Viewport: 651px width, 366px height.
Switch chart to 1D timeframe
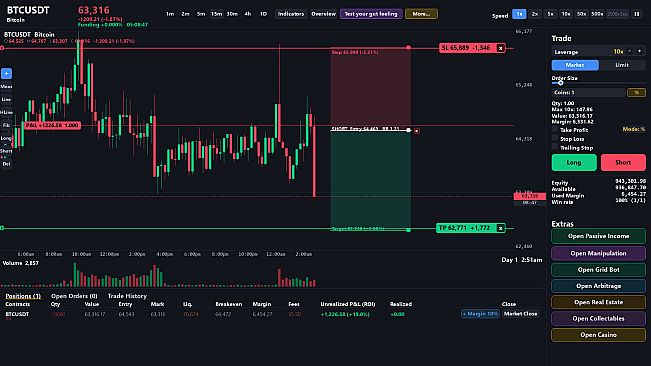[x=263, y=14]
